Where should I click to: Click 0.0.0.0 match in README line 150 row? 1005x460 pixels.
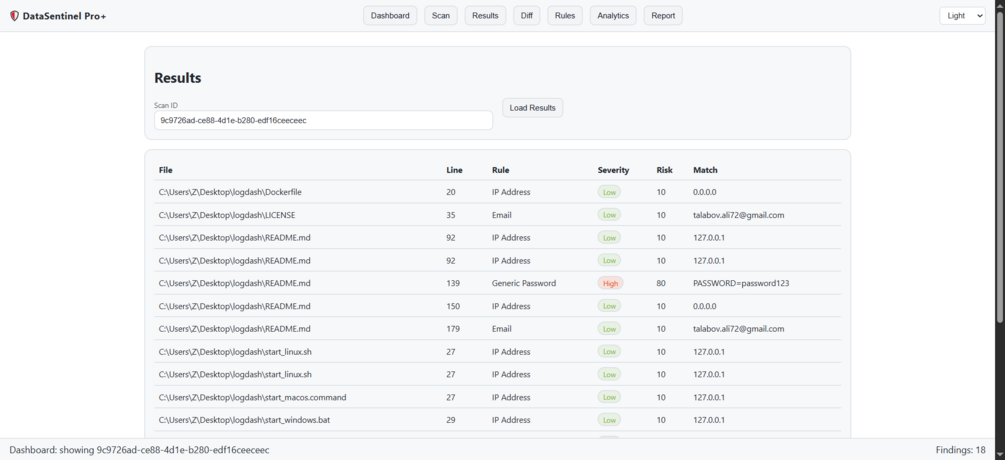coord(704,306)
